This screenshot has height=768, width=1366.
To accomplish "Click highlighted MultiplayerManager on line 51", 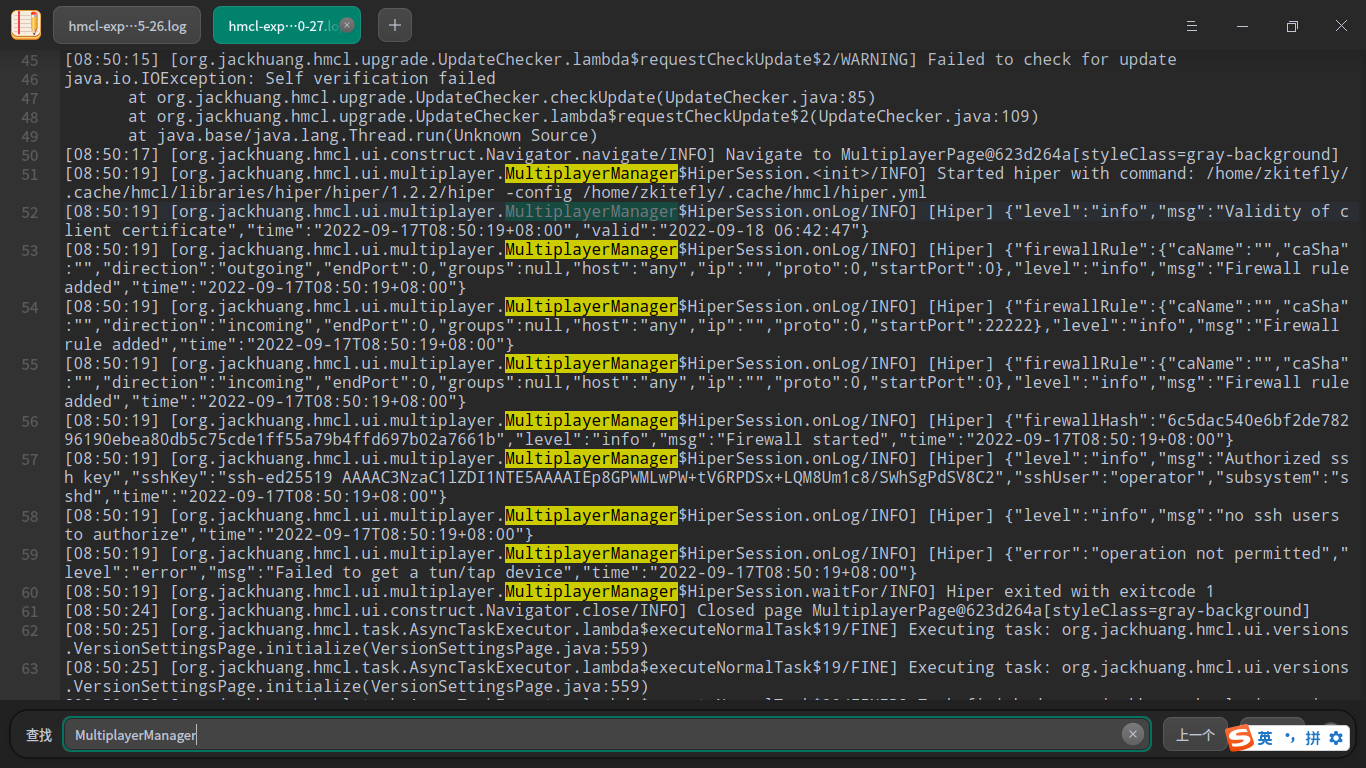I will point(591,174).
